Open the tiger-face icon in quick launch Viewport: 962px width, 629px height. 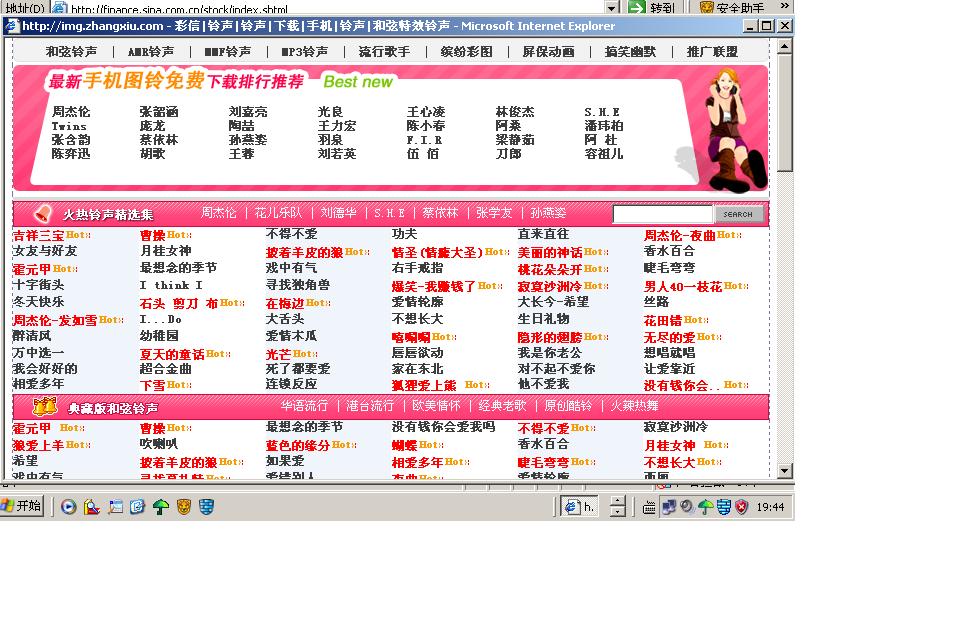tap(183, 507)
